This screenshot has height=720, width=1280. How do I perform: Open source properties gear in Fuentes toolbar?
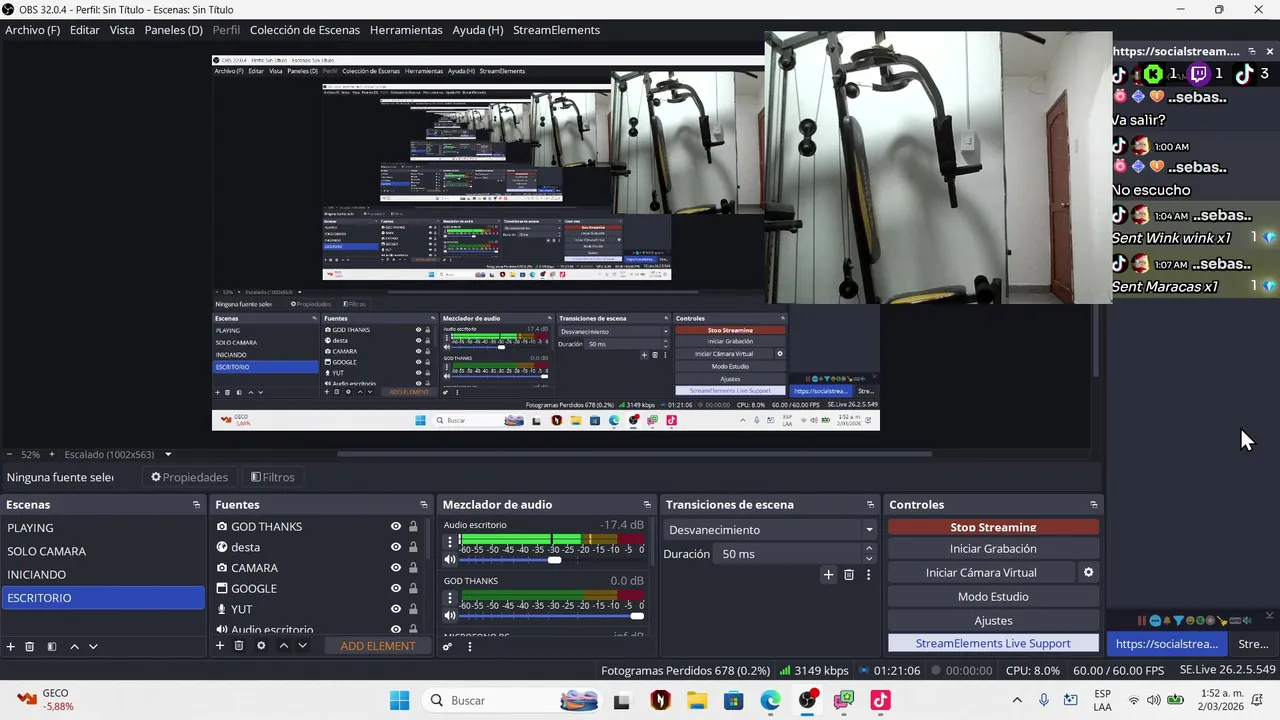click(x=261, y=646)
